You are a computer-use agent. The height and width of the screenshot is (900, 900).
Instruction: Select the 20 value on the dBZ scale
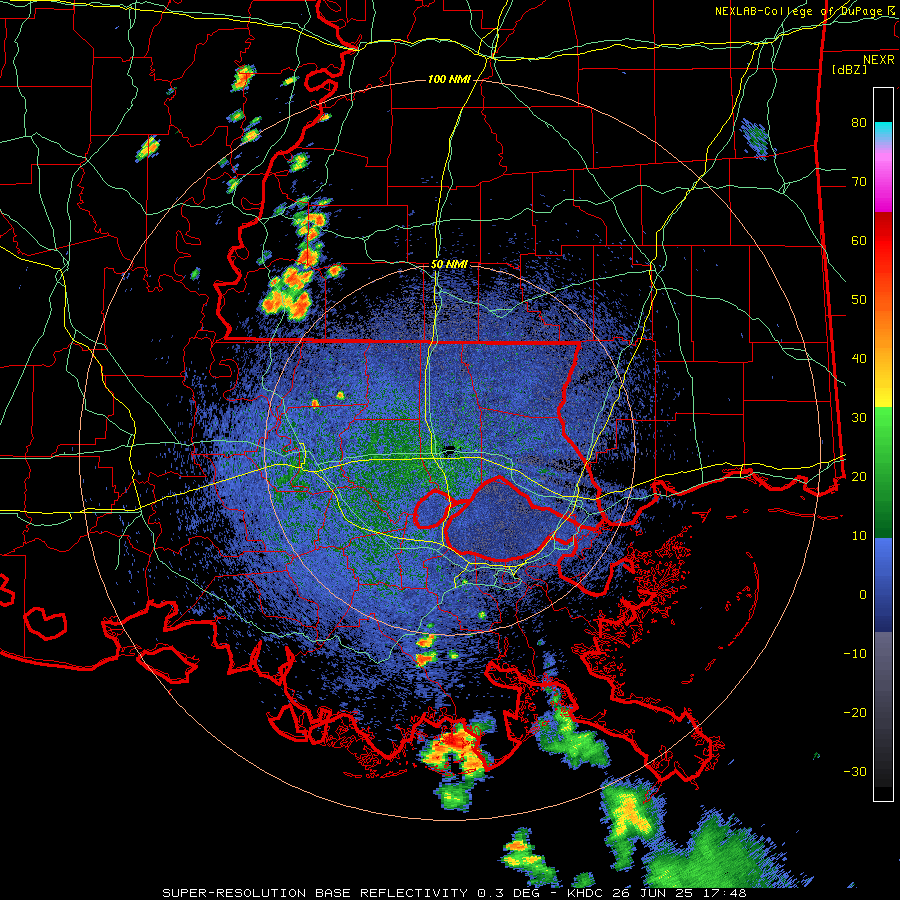click(x=859, y=477)
